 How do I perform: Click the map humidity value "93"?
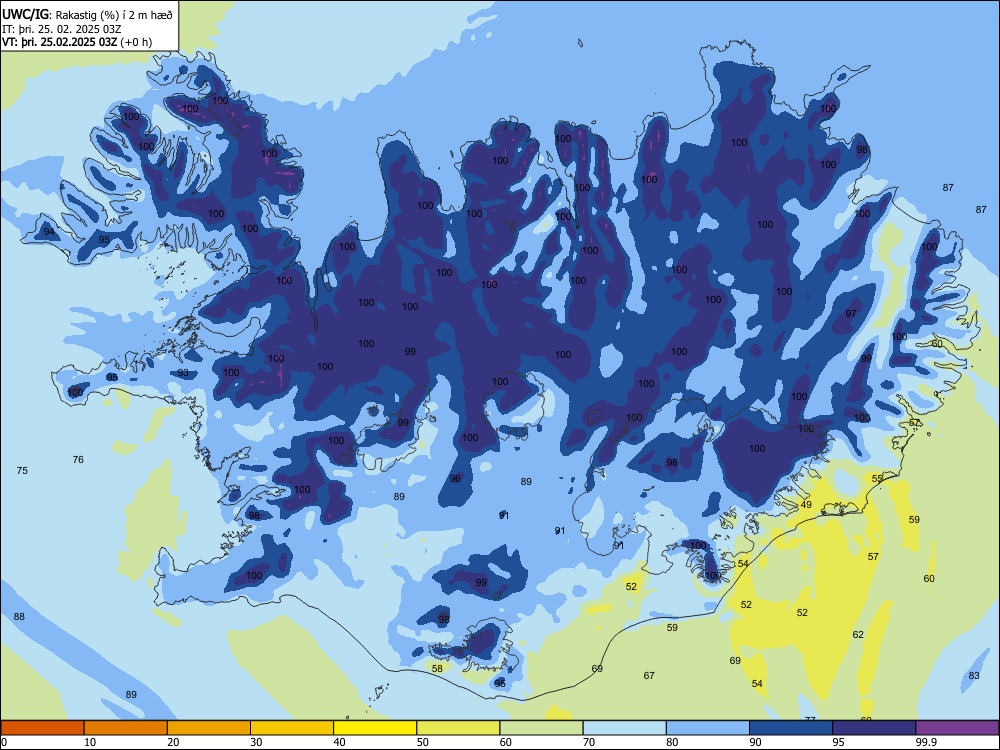(x=183, y=372)
